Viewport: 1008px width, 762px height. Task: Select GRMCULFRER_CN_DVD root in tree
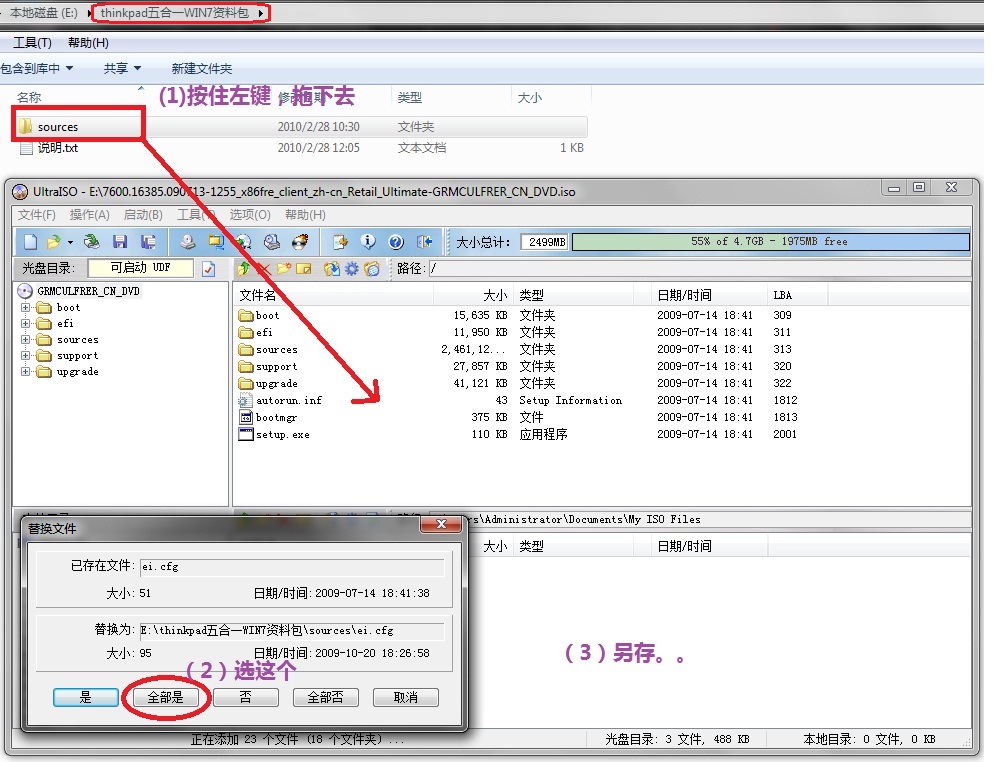88,291
